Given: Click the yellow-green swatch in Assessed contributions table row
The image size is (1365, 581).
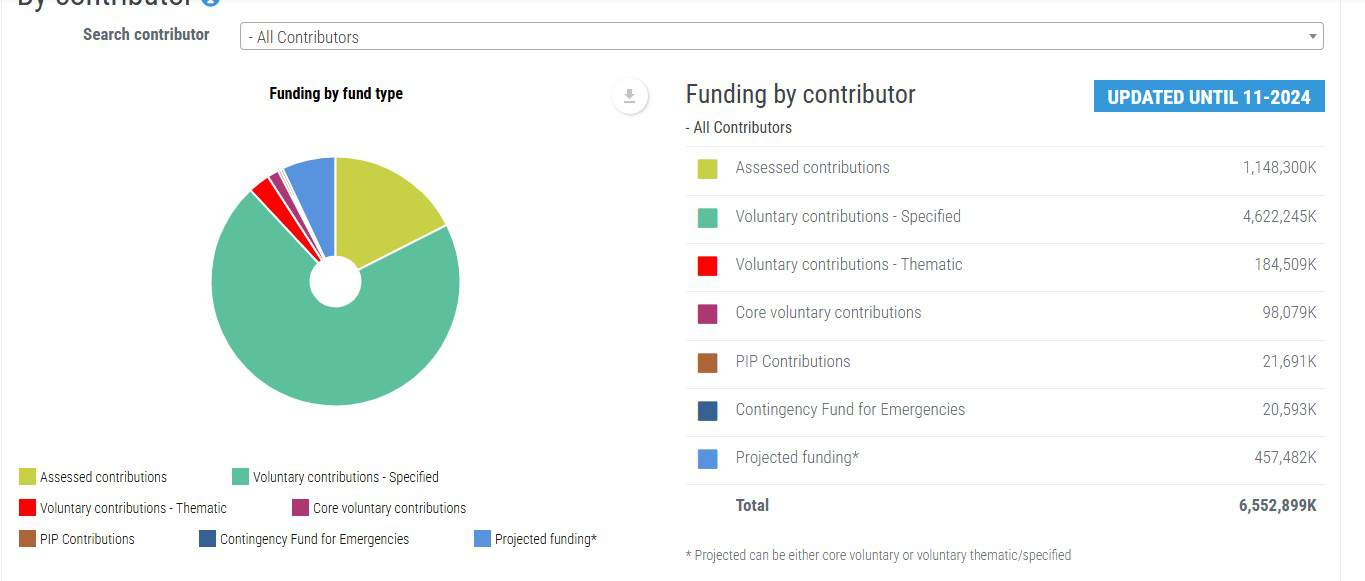Looking at the screenshot, I should [707, 169].
